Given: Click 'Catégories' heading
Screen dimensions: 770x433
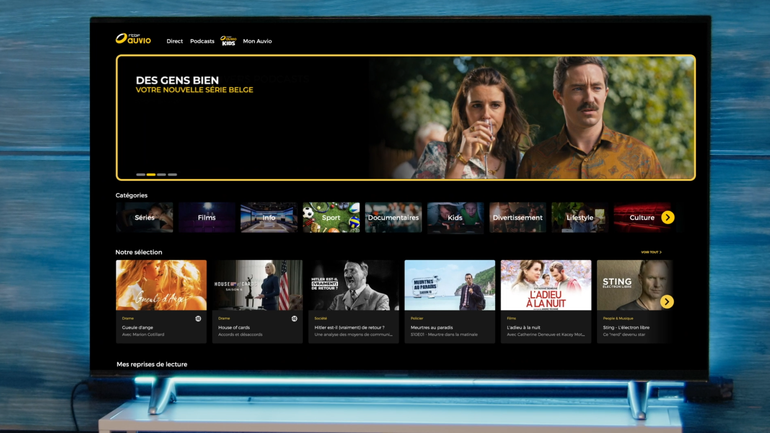Looking at the screenshot, I should 131,195.
